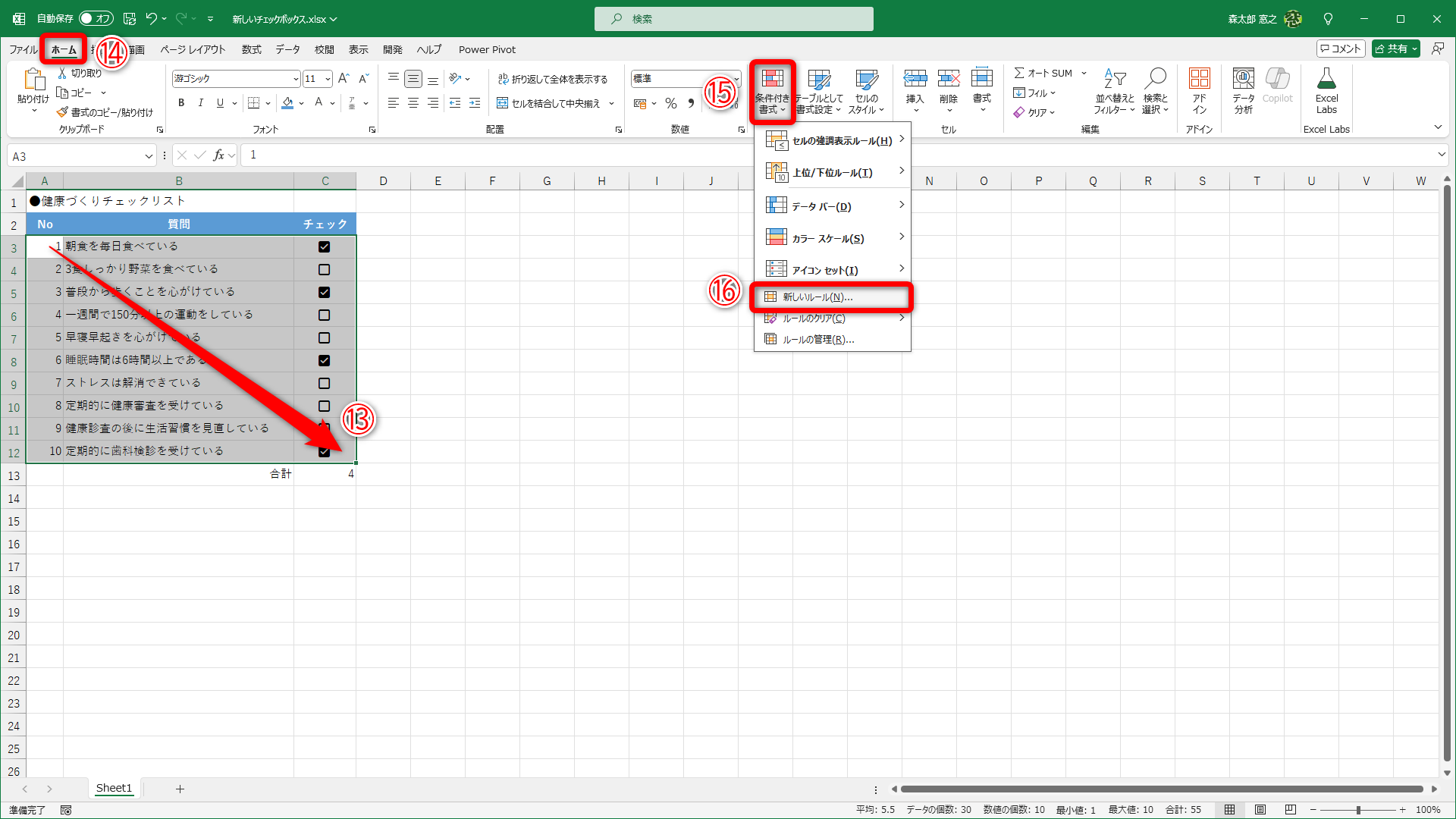Open the font size dropdown
This screenshot has width=1456, height=819.
[328, 79]
